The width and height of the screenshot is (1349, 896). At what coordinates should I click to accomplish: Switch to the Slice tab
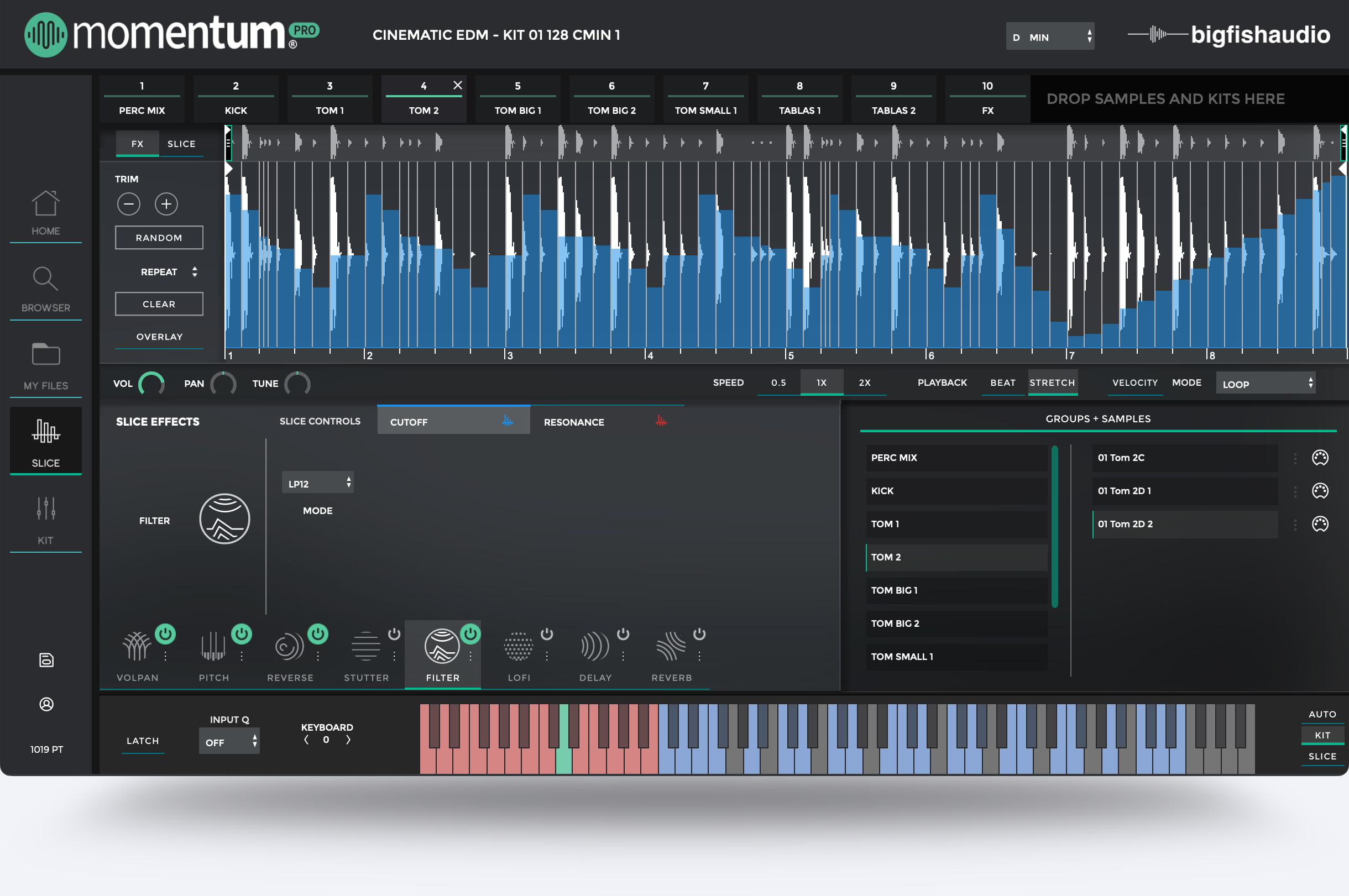pyautogui.click(x=181, y=144)
